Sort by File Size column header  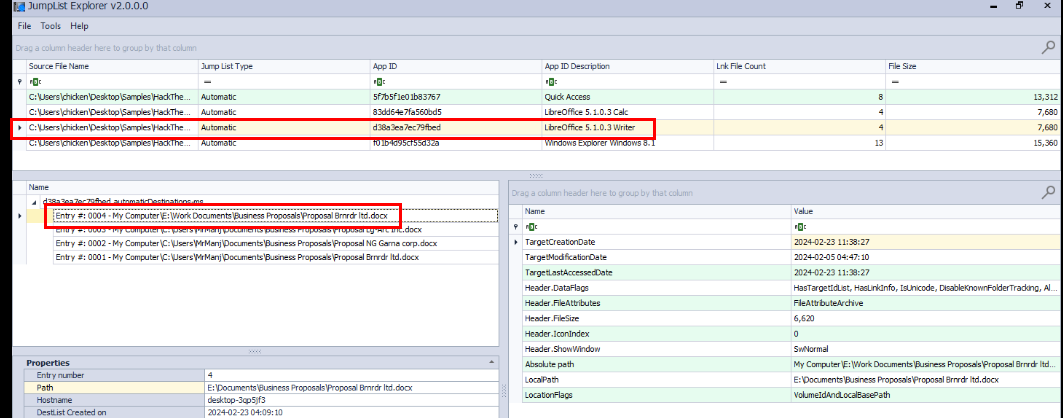(x=973, y=66)
